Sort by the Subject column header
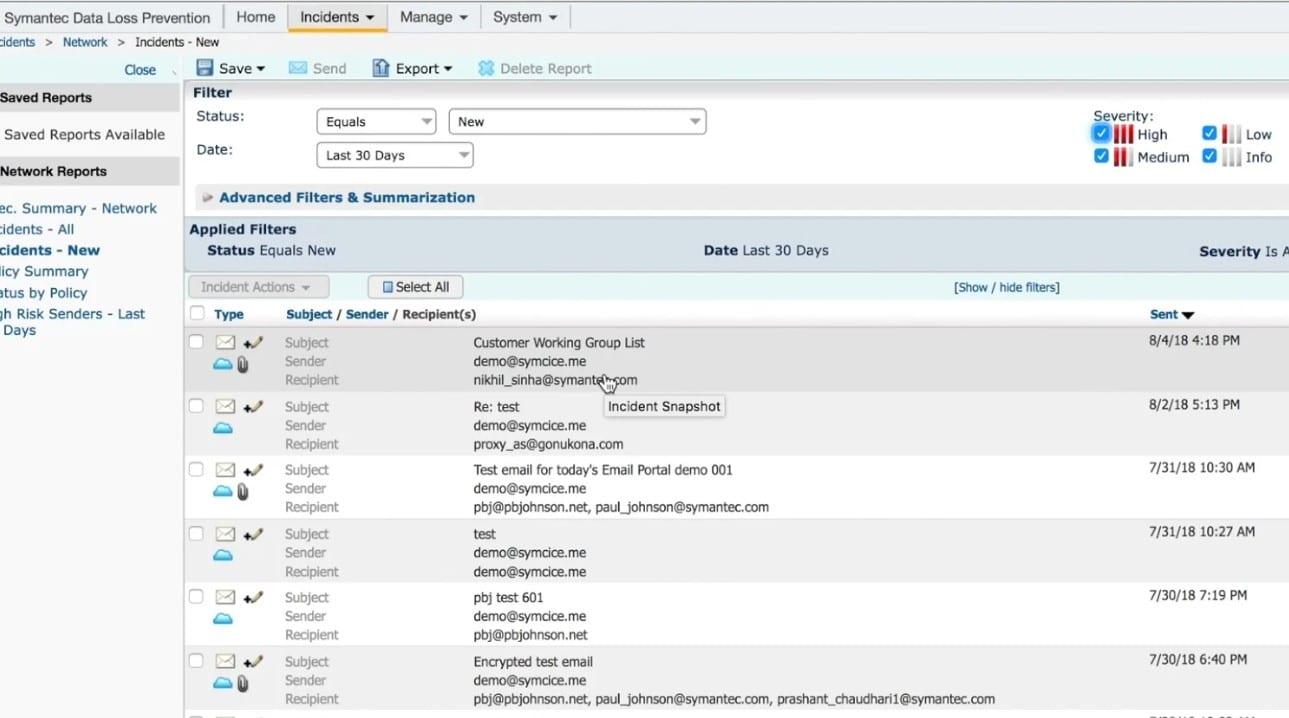This screenshot has width=1289, height=718. (x=309, y=314)
